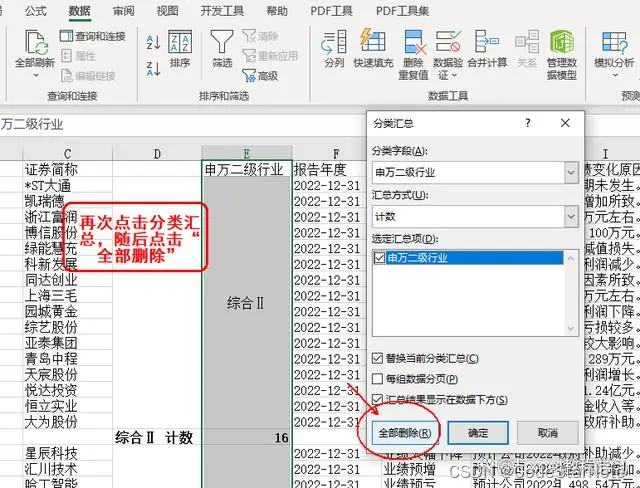
Task: Open 模拟分析 what-if analysis
Action: (x=614, y=48)
